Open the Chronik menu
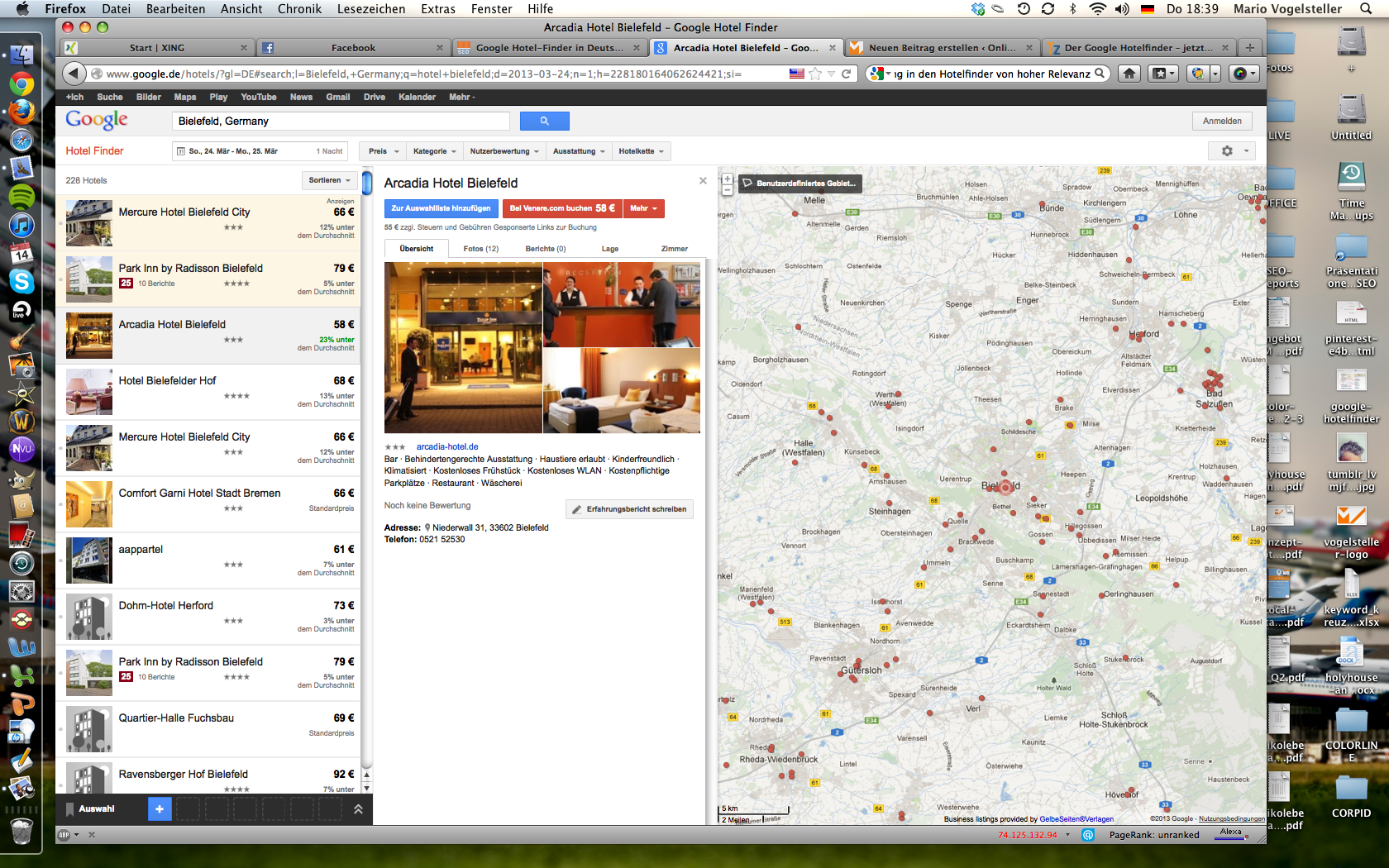Screen dimensions: 1389x868 [x=299, y=8]
